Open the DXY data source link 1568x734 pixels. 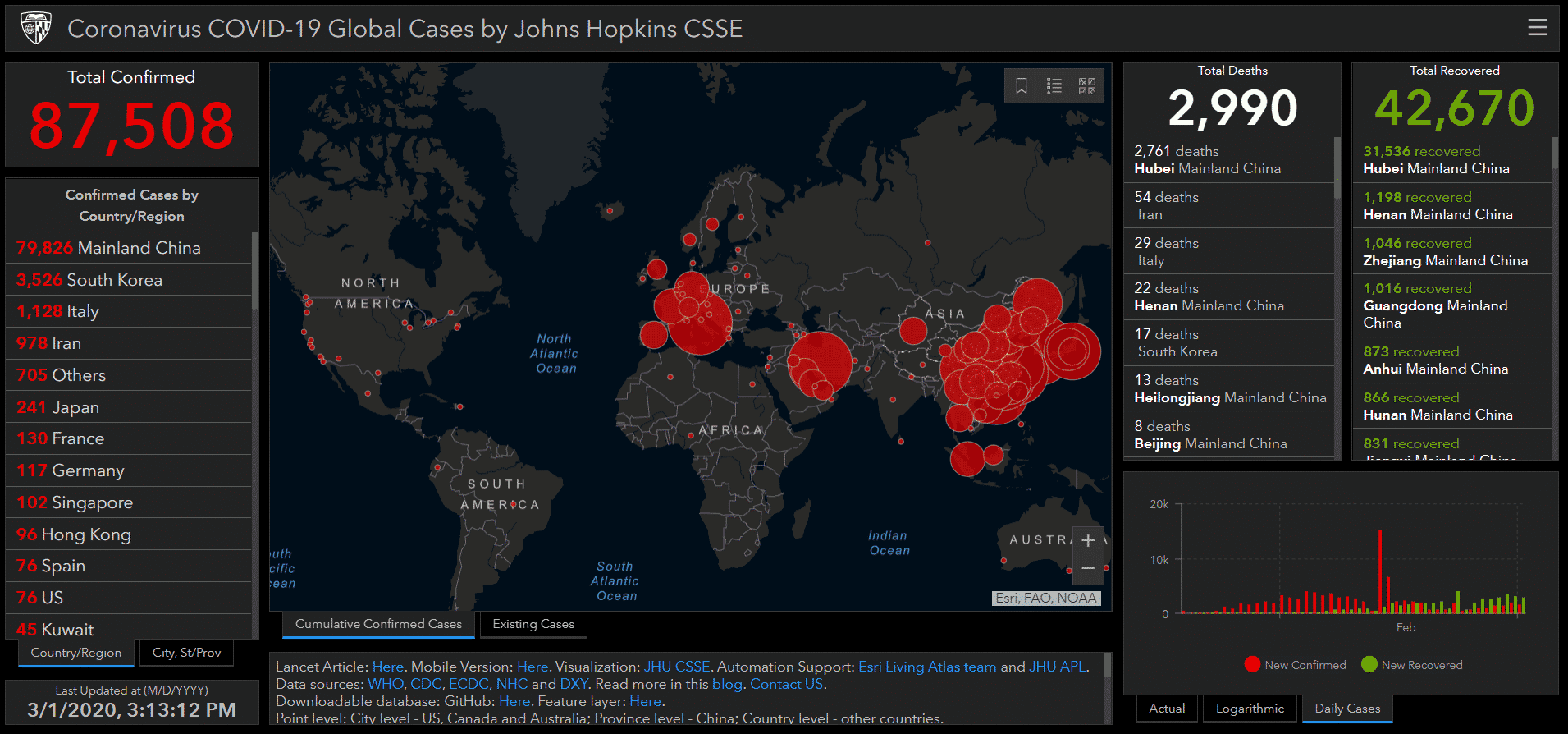point(574,684)
